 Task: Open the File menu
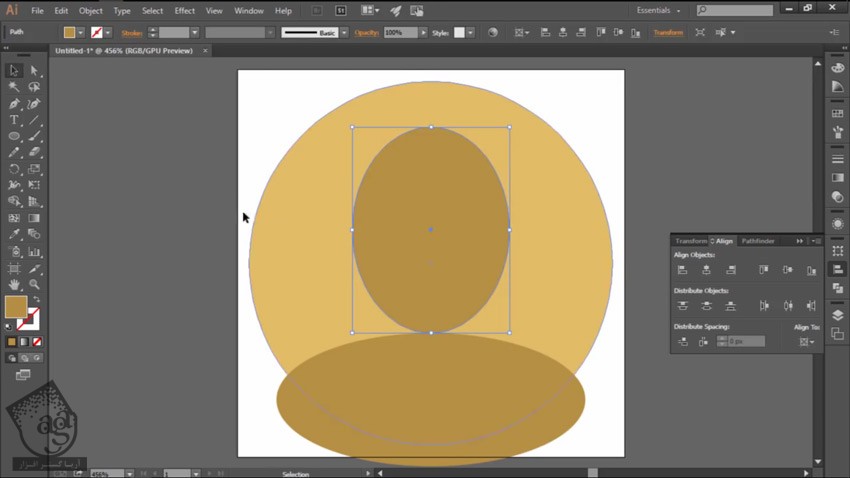(x=37, y=10)
